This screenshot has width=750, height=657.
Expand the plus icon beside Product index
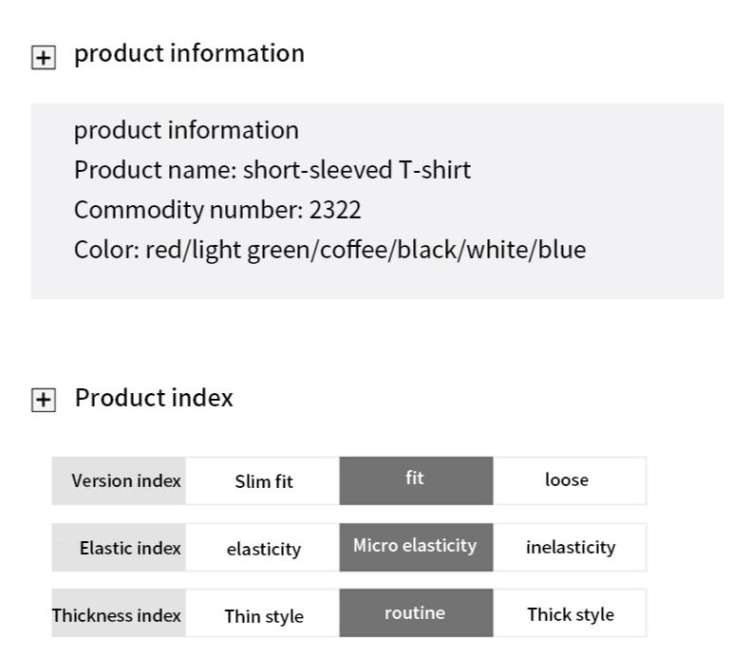click(x=43, y=401)
